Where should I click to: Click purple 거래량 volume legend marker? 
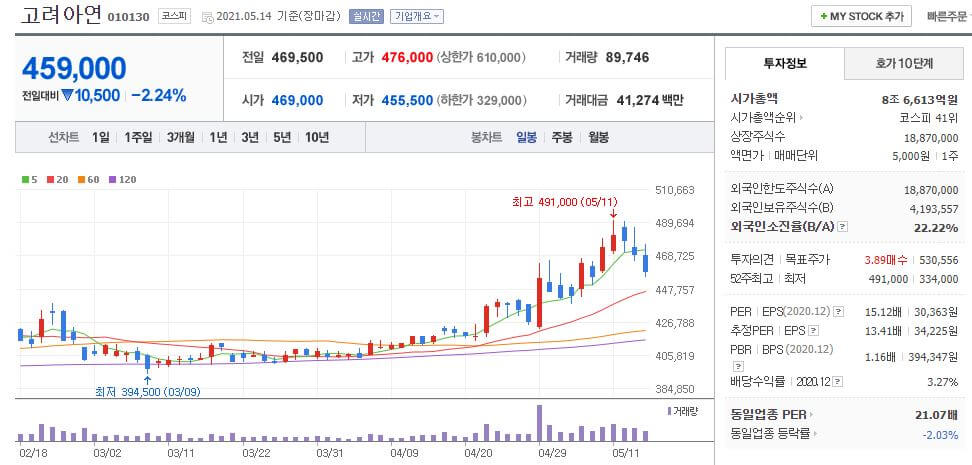(669, 411)
